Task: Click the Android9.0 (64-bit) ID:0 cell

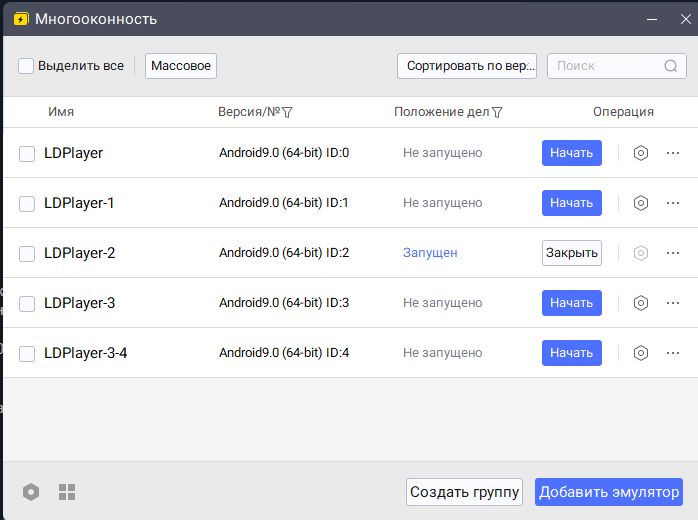Action: (x=284, y=153)
